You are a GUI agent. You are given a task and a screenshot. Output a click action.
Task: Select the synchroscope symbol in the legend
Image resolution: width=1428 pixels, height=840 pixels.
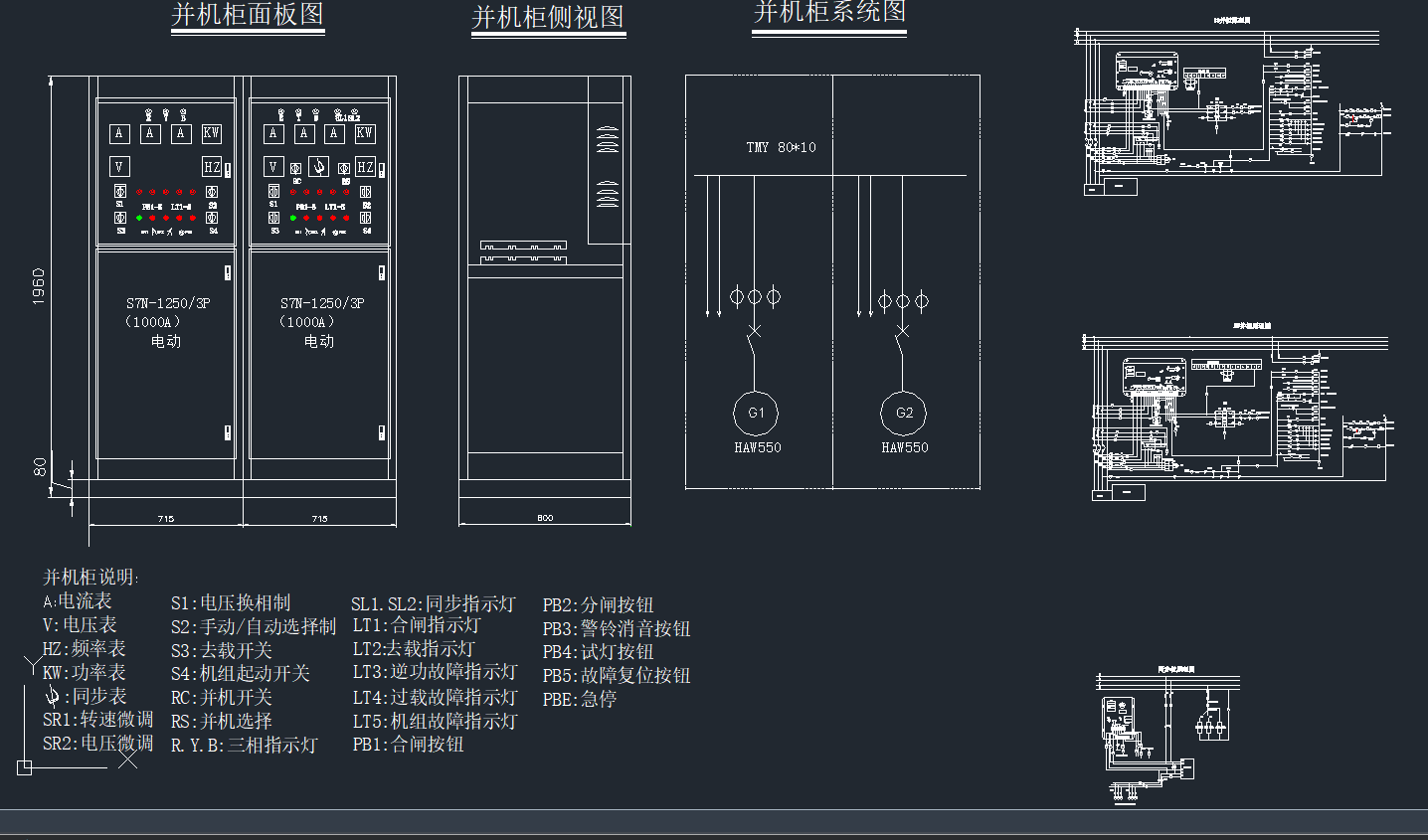(52, 696)
